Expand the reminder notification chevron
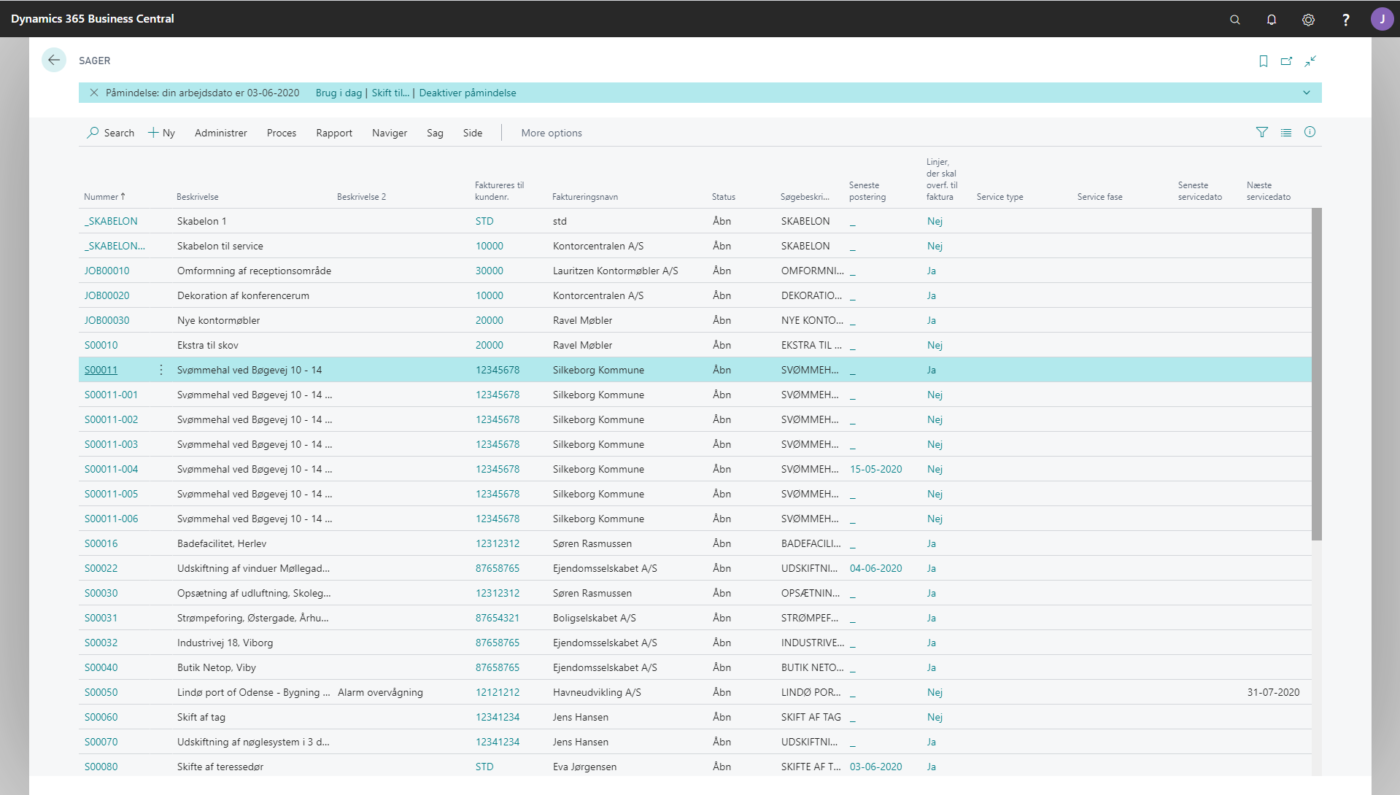1400x795 pixels. [1306, 93]
